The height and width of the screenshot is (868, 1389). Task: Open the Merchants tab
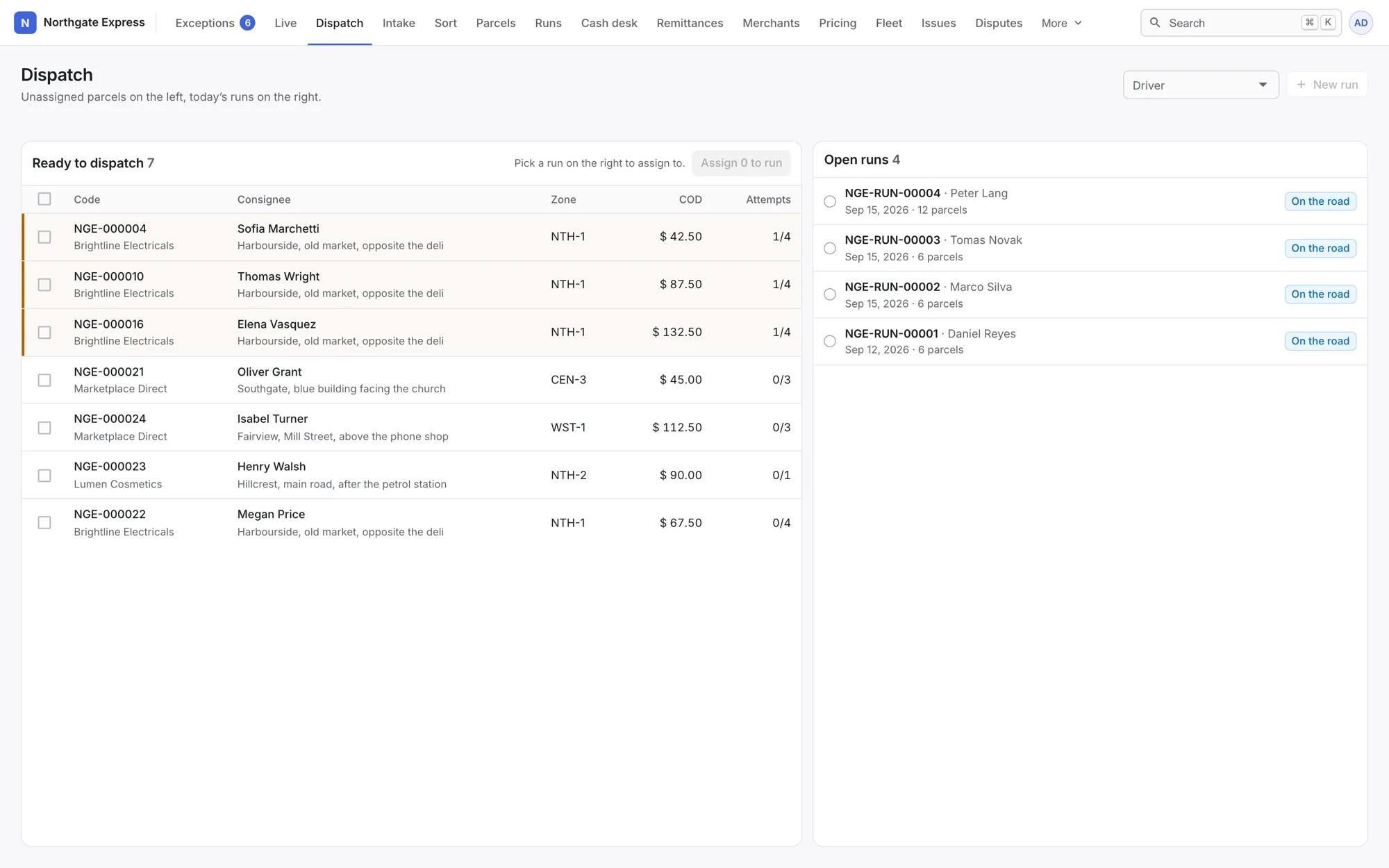click(771, 23)
